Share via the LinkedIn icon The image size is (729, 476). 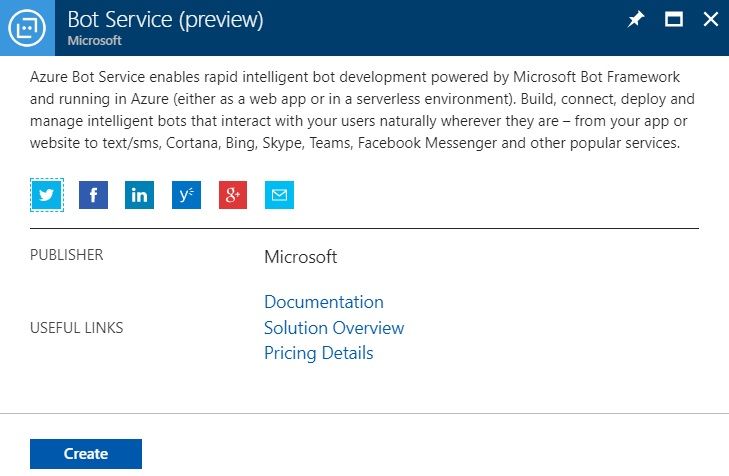pyautogui.click(x=139, y=195)
